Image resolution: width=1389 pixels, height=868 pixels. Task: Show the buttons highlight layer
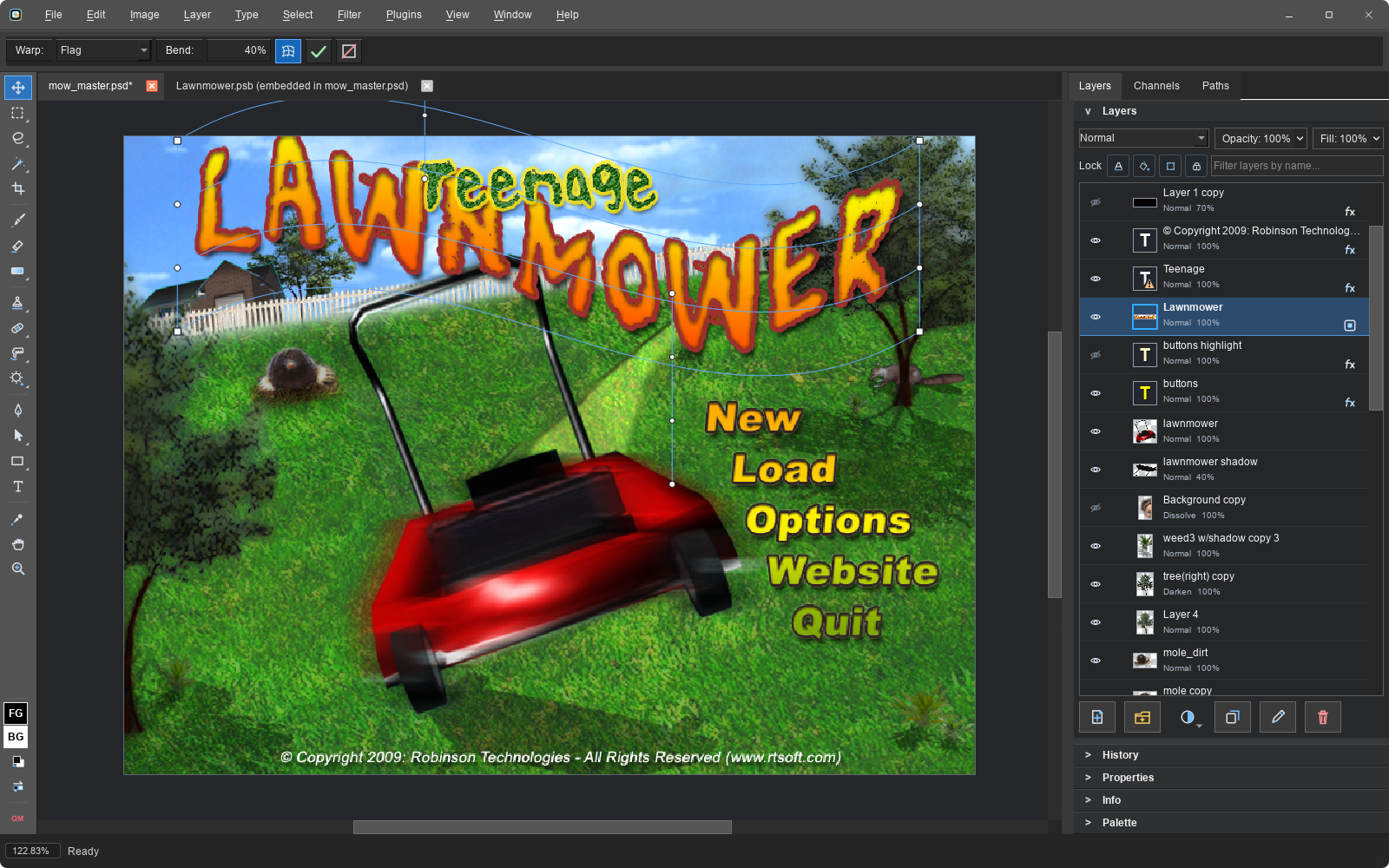(x=1096, y=355)
